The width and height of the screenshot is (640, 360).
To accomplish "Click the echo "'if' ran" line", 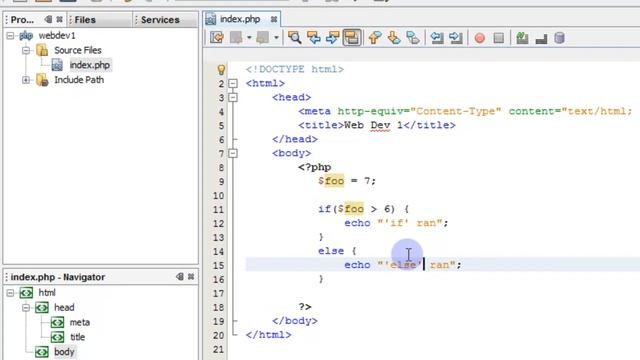I will tap(396, 223).
